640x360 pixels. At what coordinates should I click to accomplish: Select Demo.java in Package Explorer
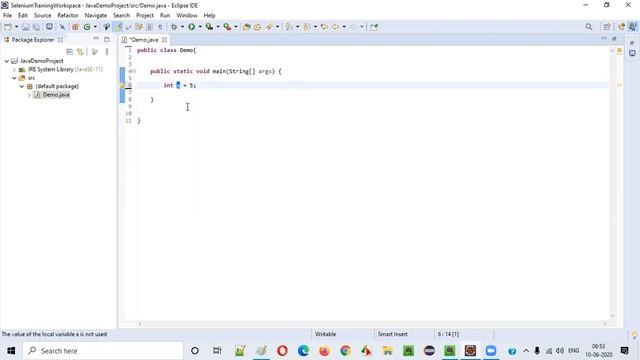[56, 95]
